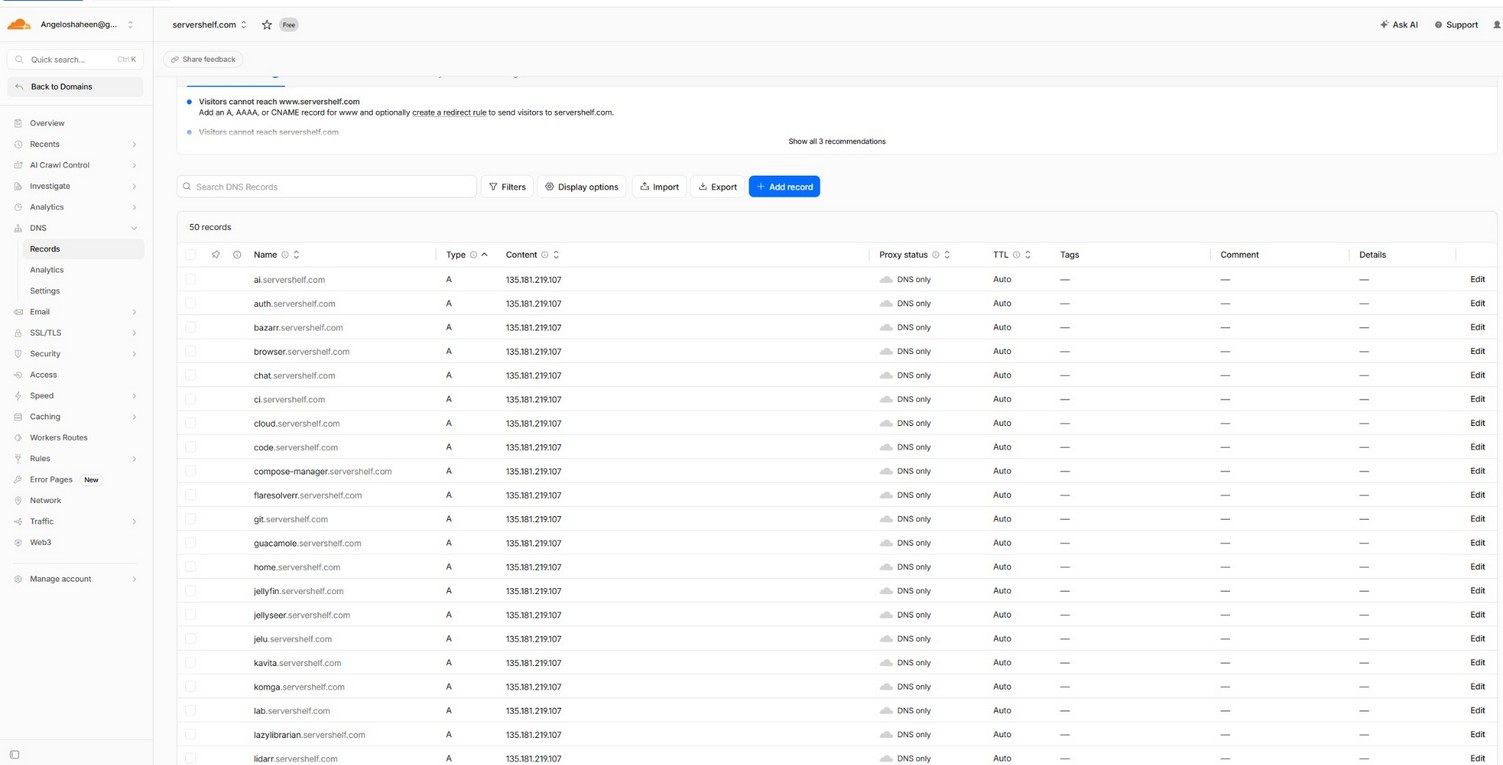Open the user profile icon

pyautogui.click(x=1496, y=25)
